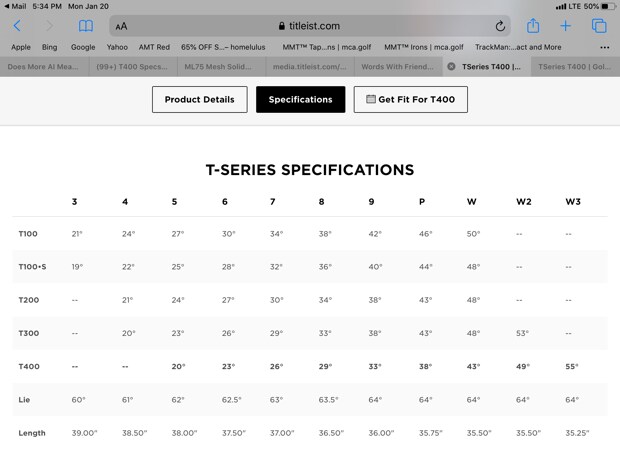Image resolution: width=620 pixels, height=465 pixels.
Task: Go back to previous page
Action: pos(17,26)
